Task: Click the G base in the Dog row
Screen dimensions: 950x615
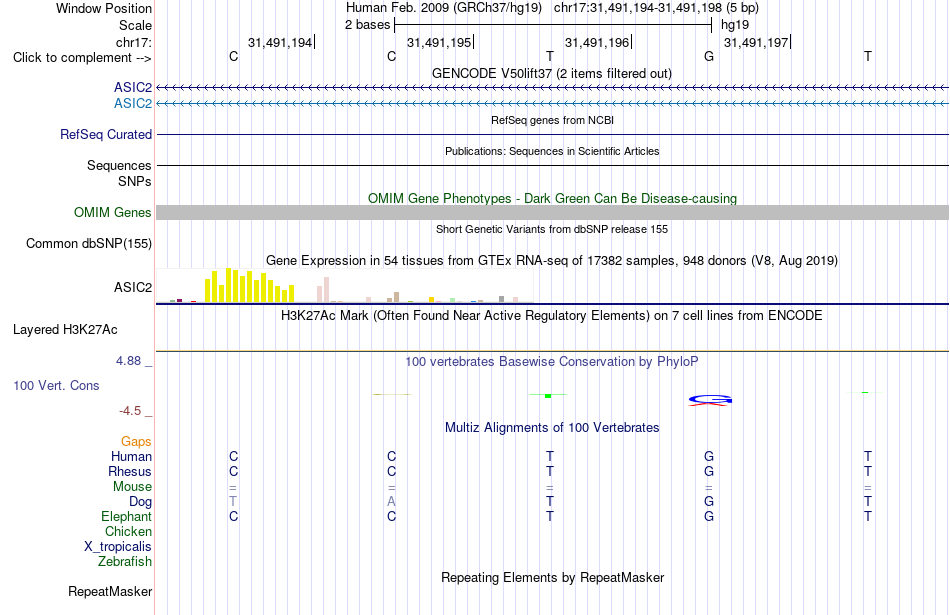Action: coord(709,502)
